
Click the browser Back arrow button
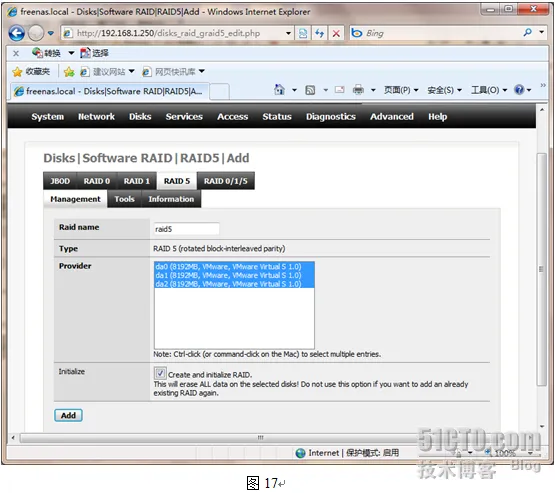point(16,33)
